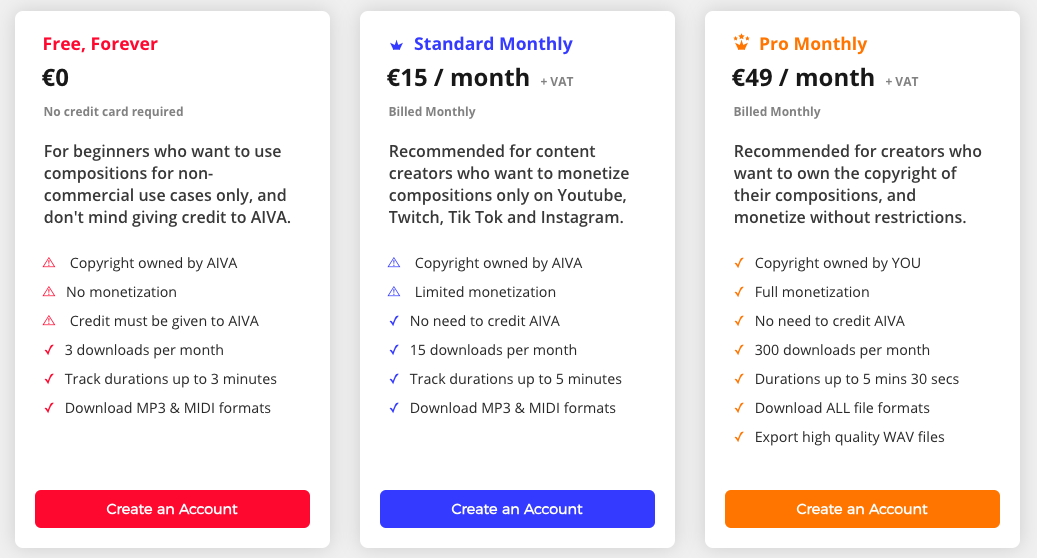Screen dimensions: 1037x558
Task: Click orange checkmark beside "Full monetization"
Action: pos(739,292)
